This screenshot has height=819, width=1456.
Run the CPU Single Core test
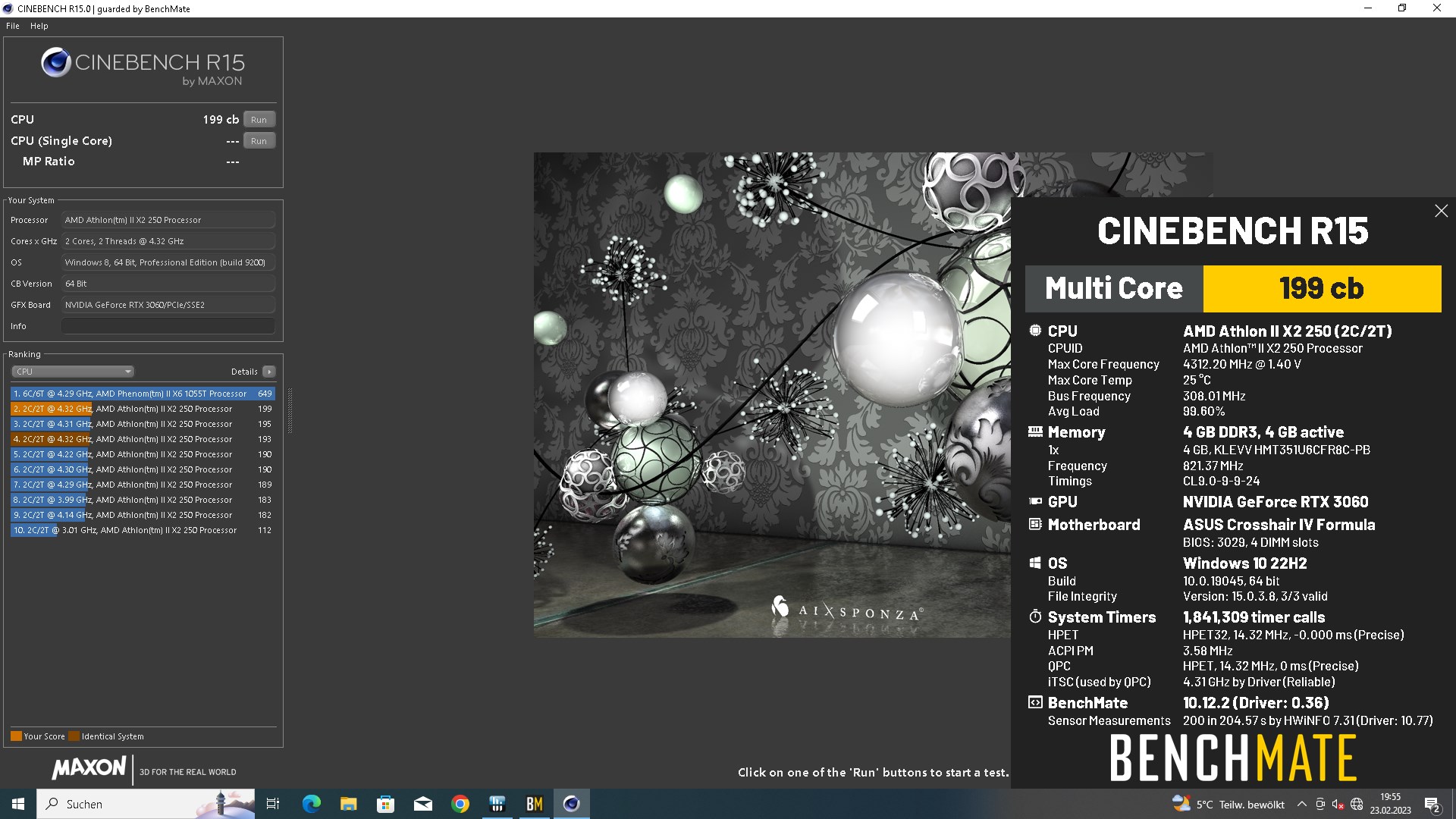(x=259, y=141)
